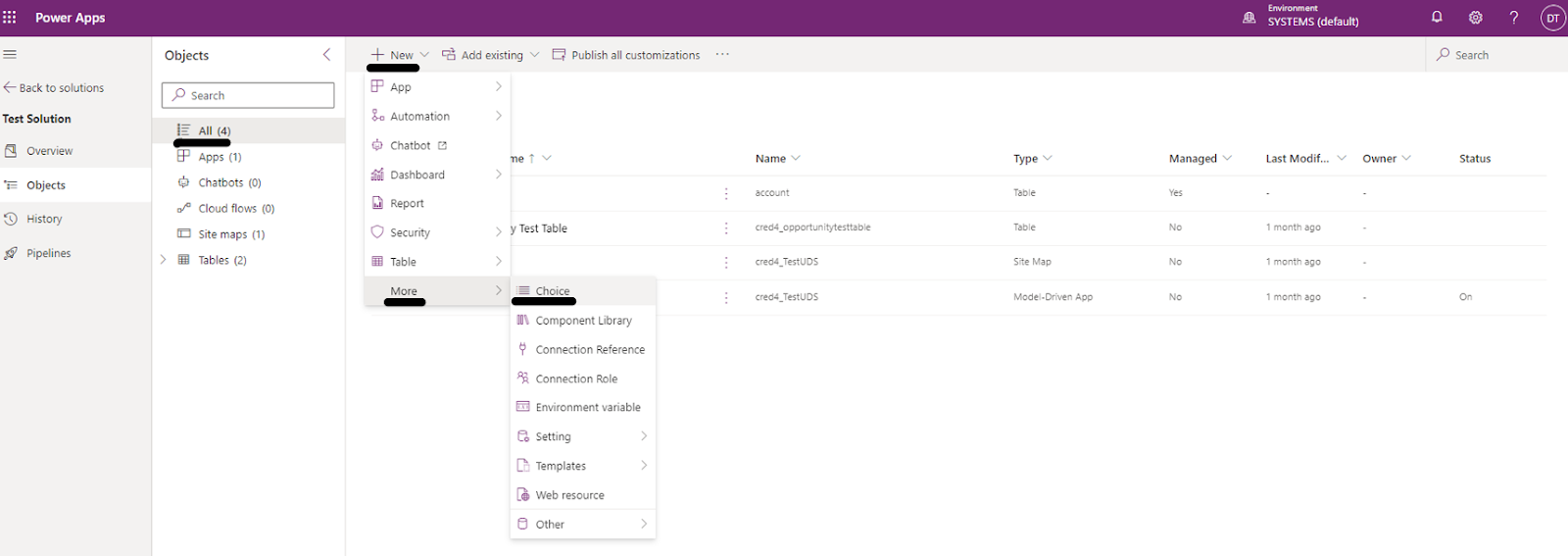Image resolution: width=1568 pixels, height=556 pixels.
Task: Toggle the hamburger navigation menu
Action: 10,55
